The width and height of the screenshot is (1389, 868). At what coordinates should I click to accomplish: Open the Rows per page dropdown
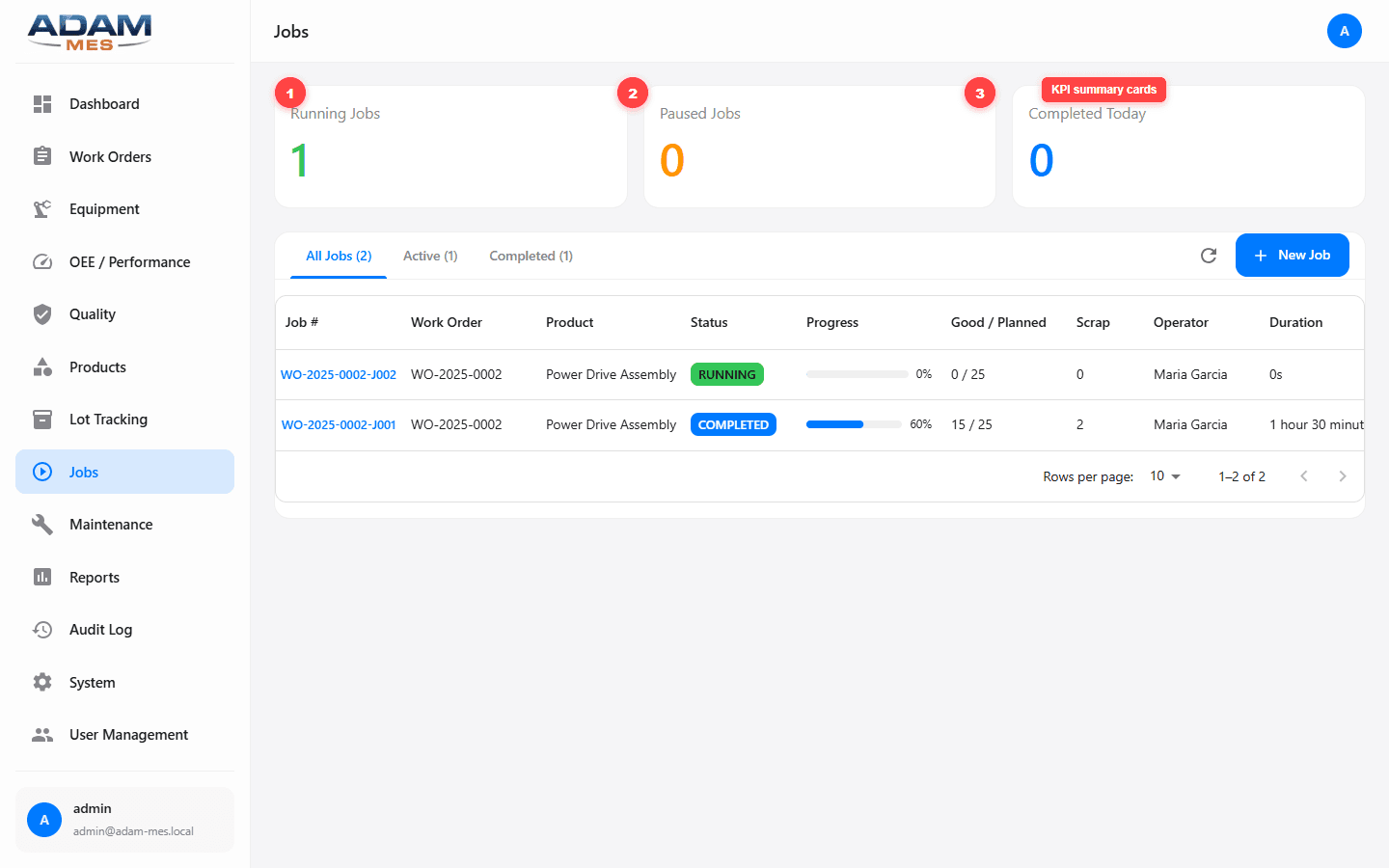click(x=1164, y=475)
